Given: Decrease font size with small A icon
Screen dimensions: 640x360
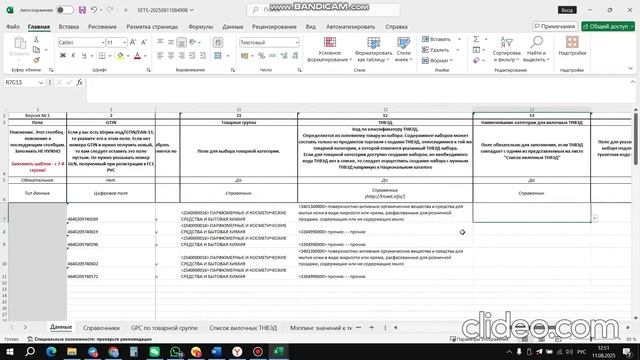Looking at the screenshot, I should (x=144, y=42).
